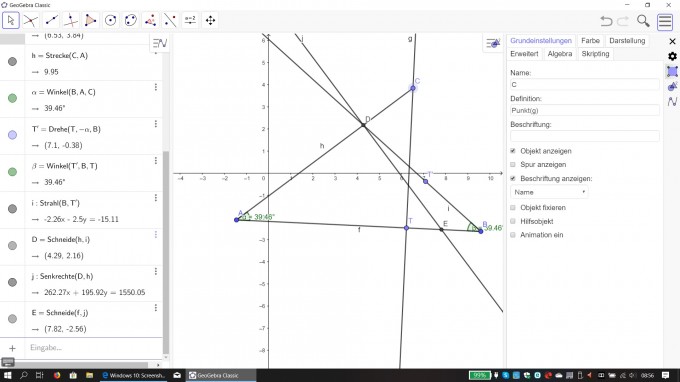Select the Circle with center tool
The height and width of the screenshot is (382, 680).
coord(111,20)
